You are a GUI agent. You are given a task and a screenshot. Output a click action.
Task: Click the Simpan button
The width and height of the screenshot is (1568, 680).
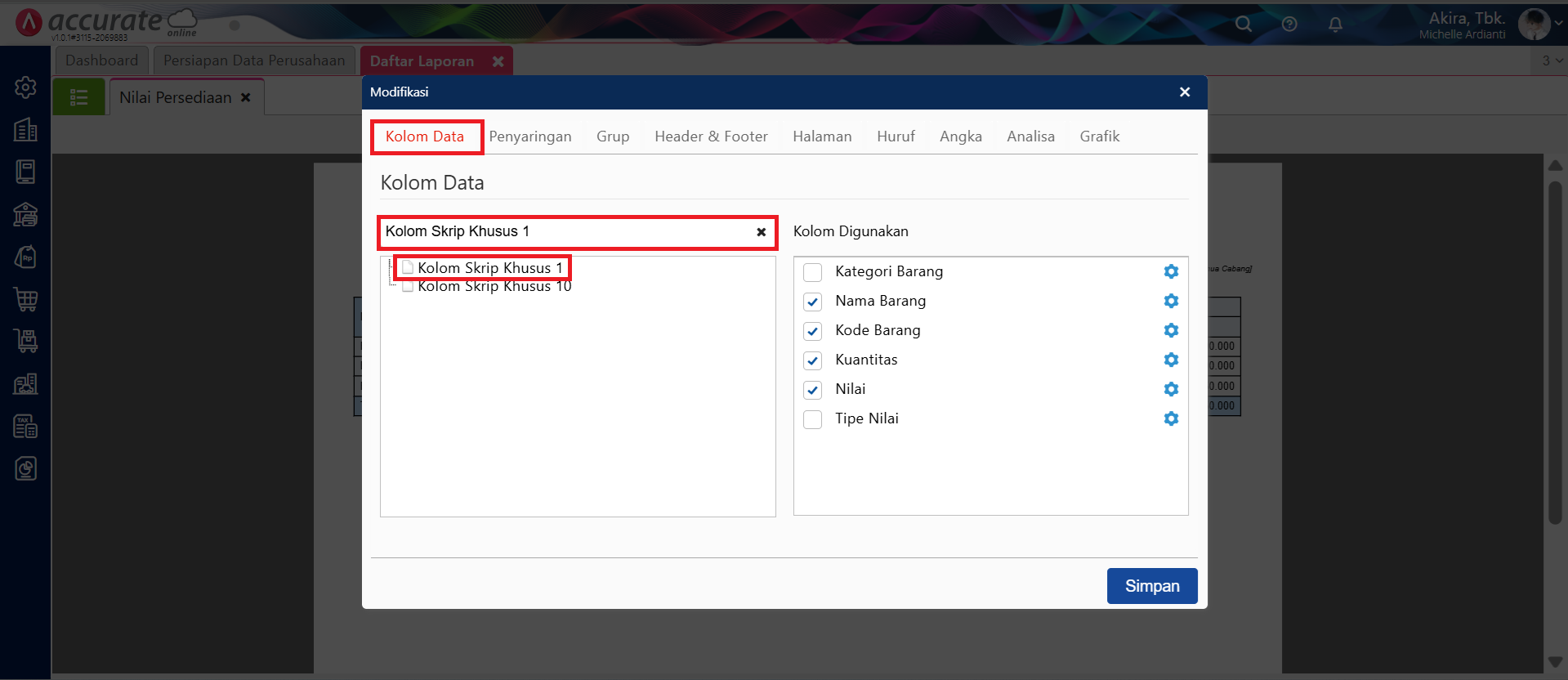(x=1151, y=586)
